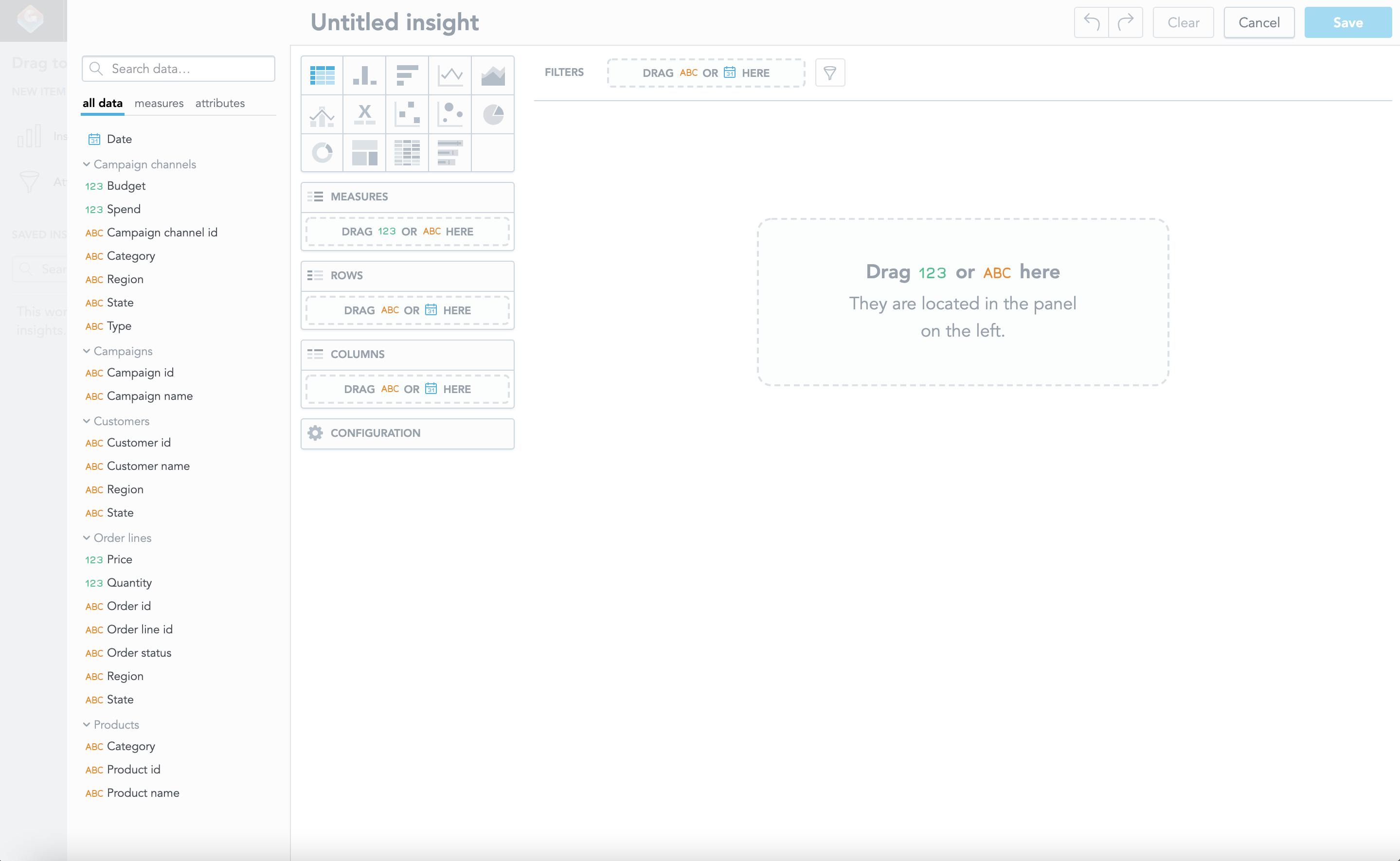The width and height of the screenshot is (1400, 861).
Task: Expand the Configuration section
Action: (407, 433)
